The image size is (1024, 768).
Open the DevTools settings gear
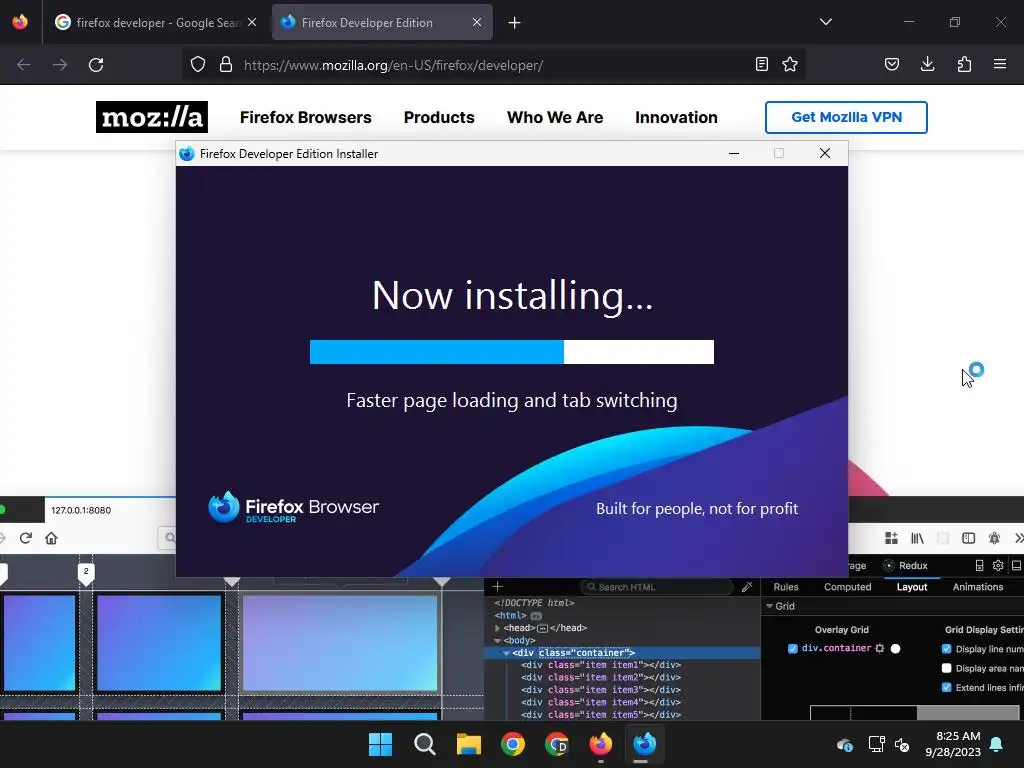(998, 566)
